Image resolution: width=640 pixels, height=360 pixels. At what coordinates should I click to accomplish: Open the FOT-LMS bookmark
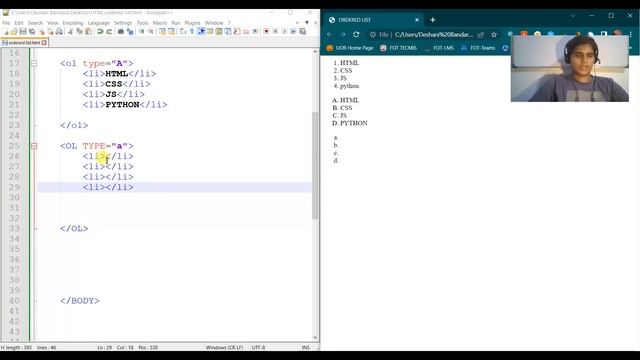439,48
